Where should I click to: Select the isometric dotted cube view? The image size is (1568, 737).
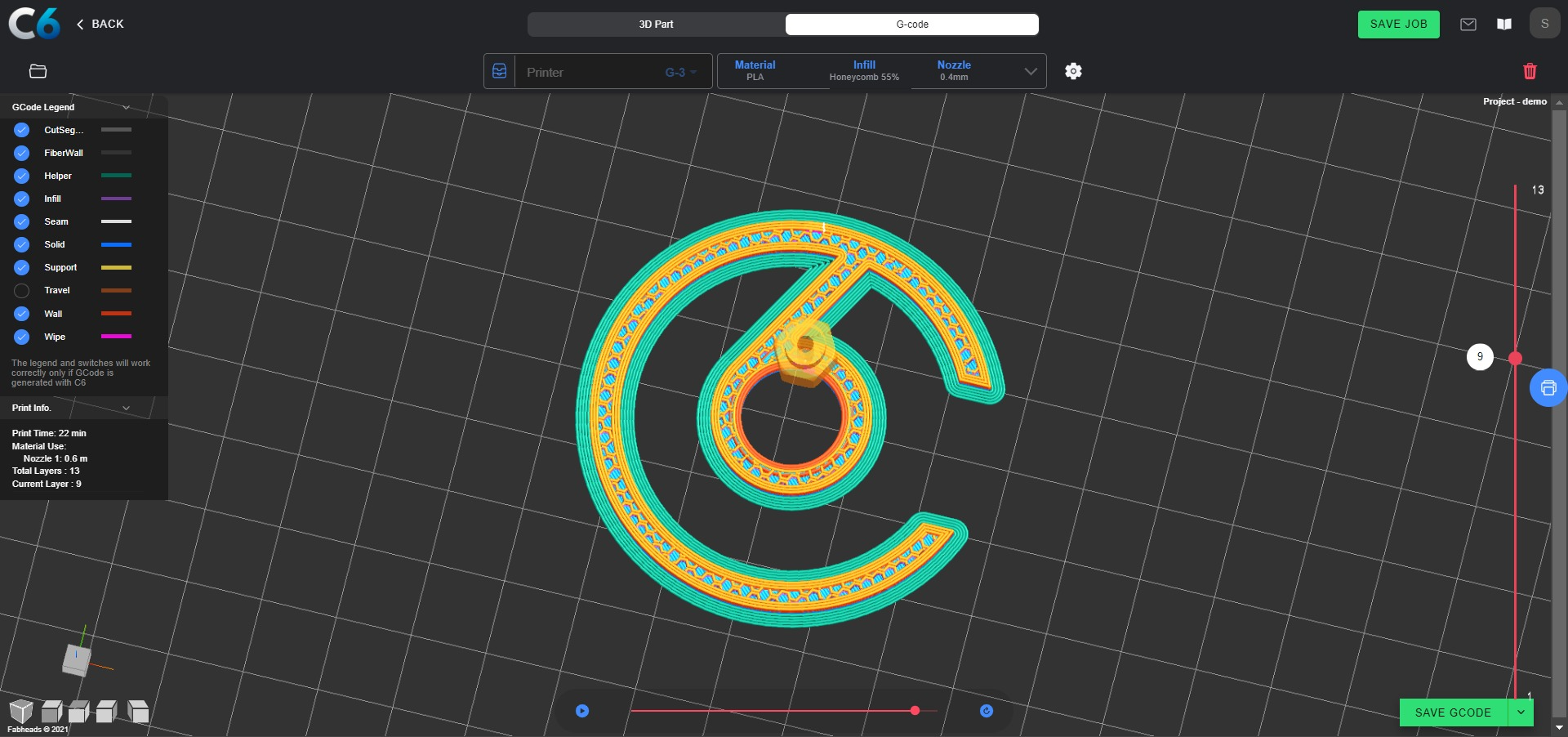coord(21,711)
